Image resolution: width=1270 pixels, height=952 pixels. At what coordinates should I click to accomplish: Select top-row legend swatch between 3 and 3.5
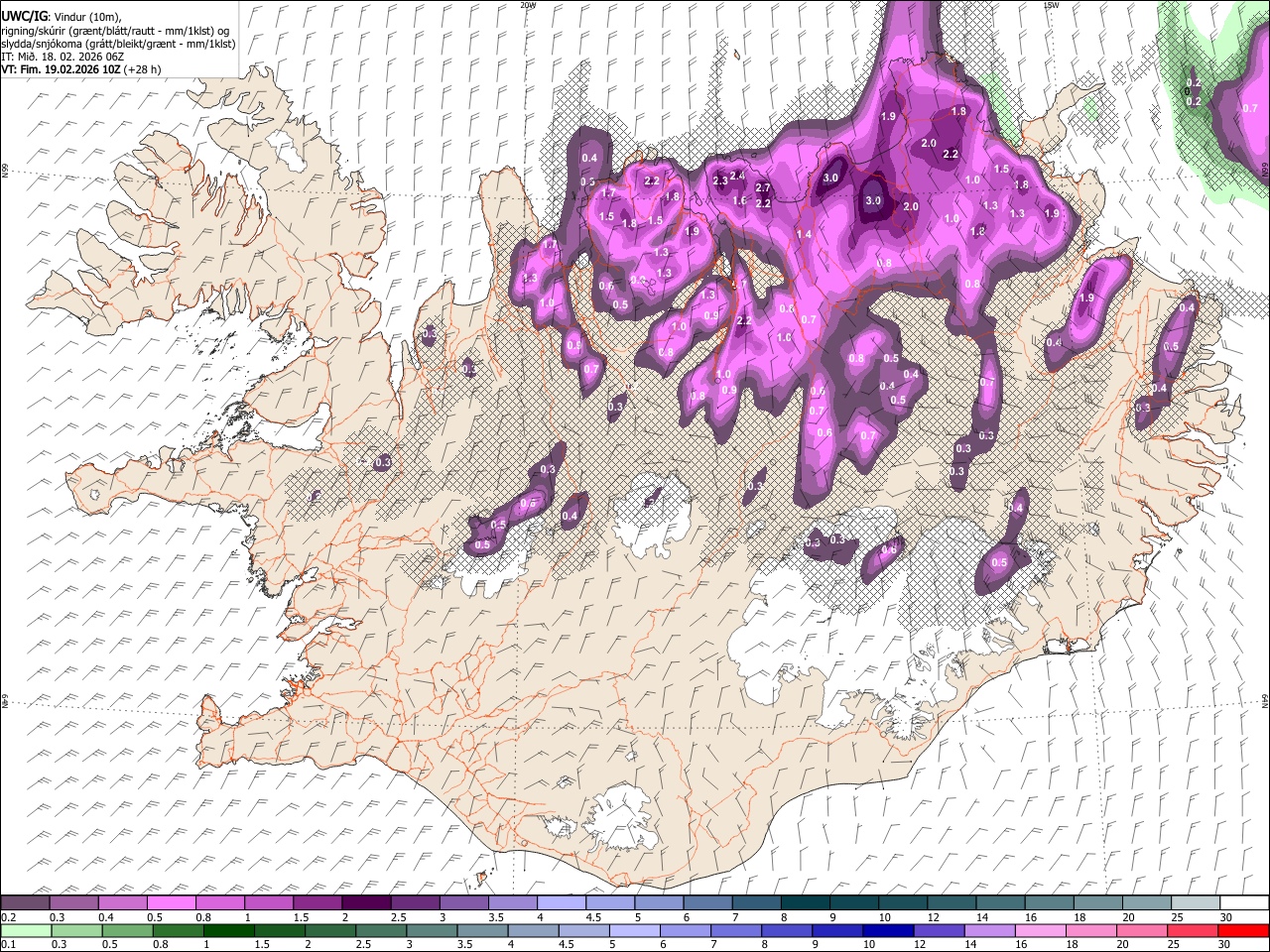tap(463, 902)
